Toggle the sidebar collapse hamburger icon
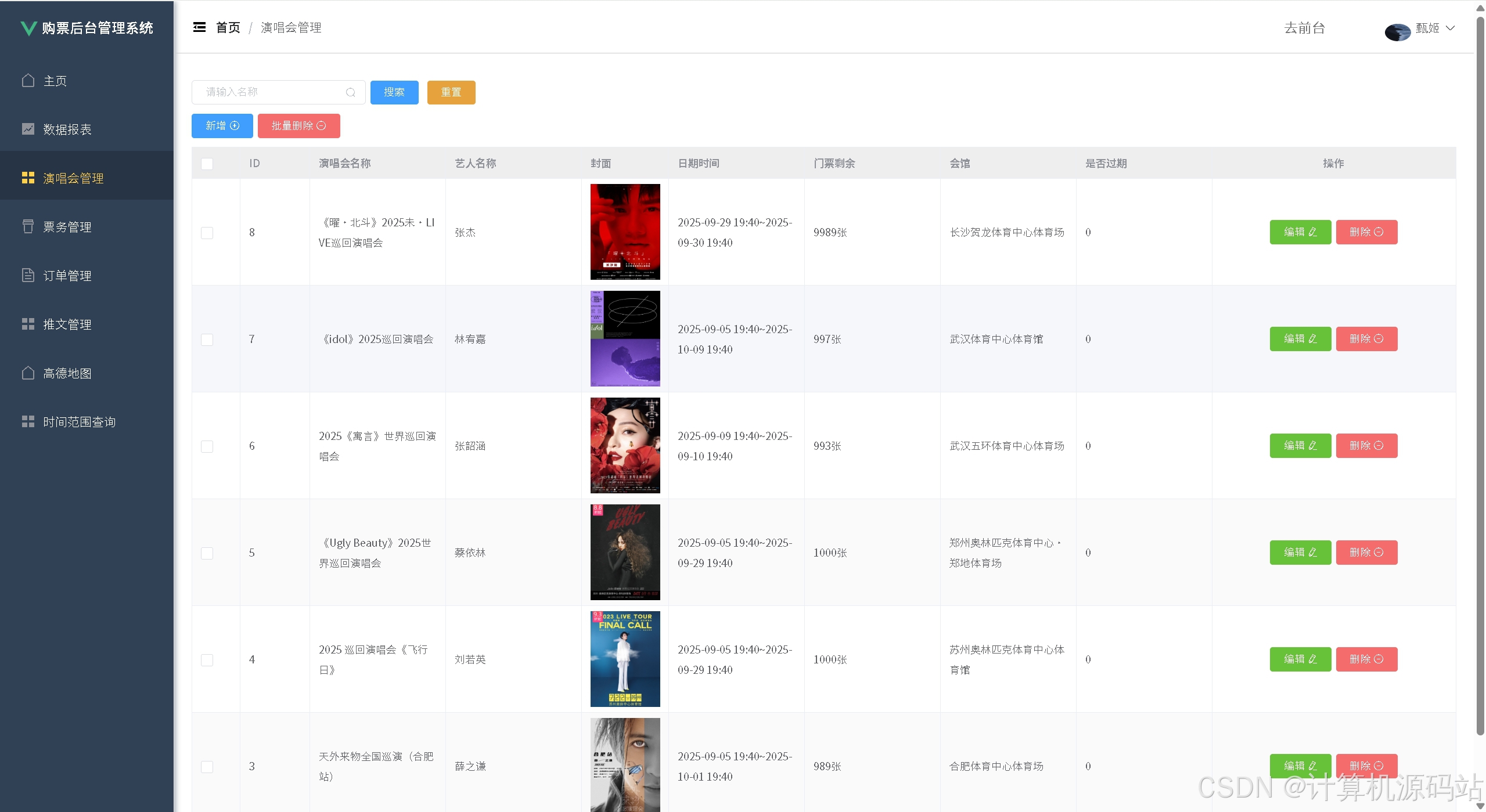This screenshot has width=1486, height=812. point(199,27)
